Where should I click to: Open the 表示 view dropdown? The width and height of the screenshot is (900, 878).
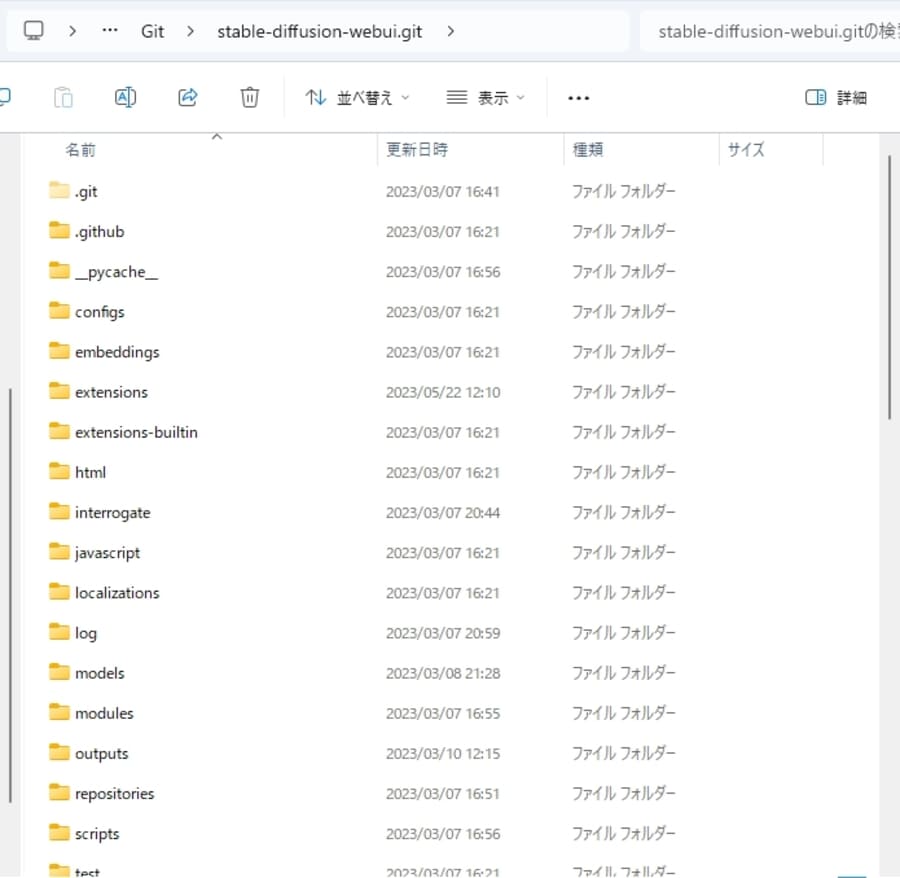(486, 98)
